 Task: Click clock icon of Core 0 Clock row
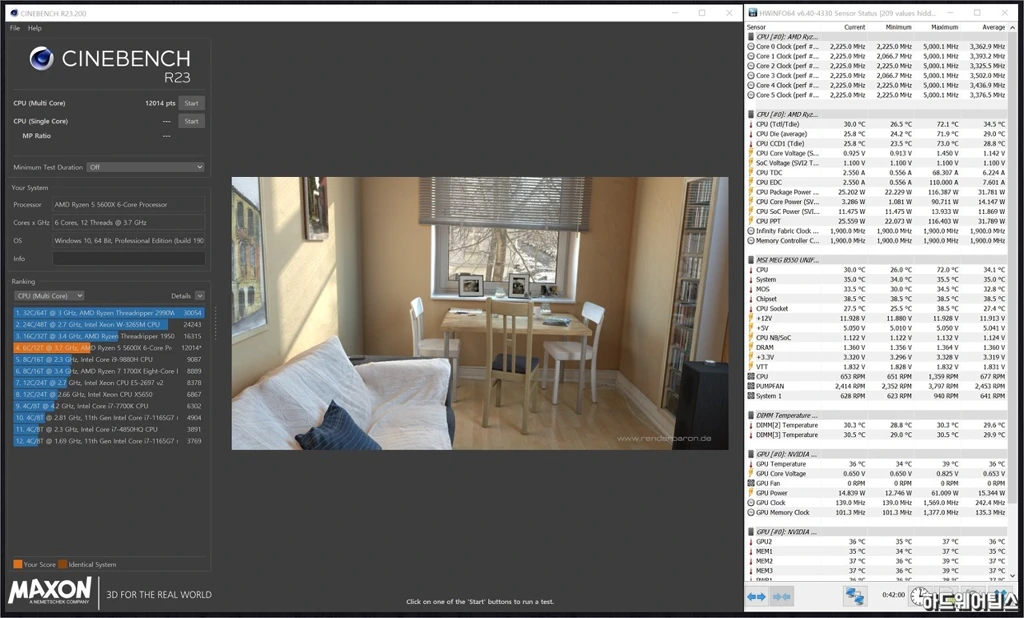click(751, 46)
